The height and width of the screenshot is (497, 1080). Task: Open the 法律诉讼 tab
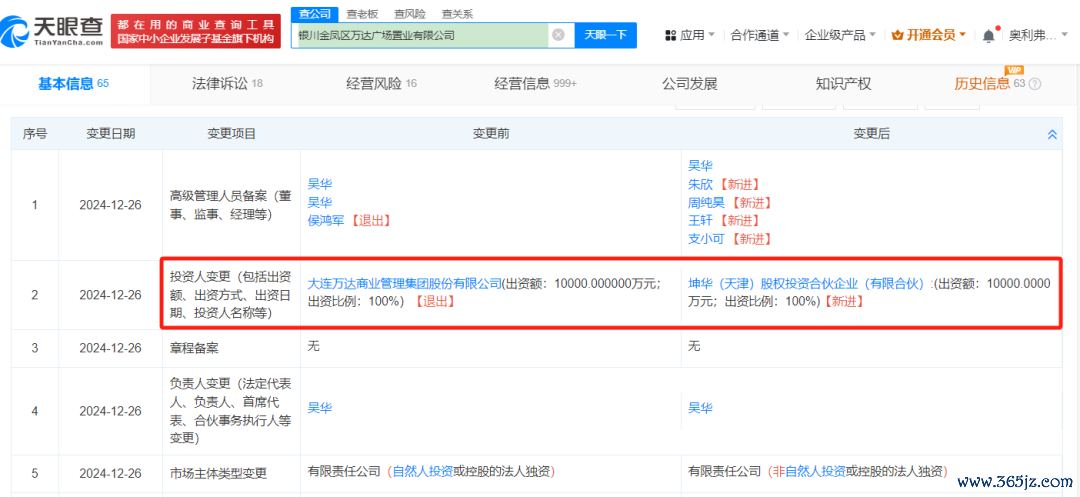click(x=227, y=84)
